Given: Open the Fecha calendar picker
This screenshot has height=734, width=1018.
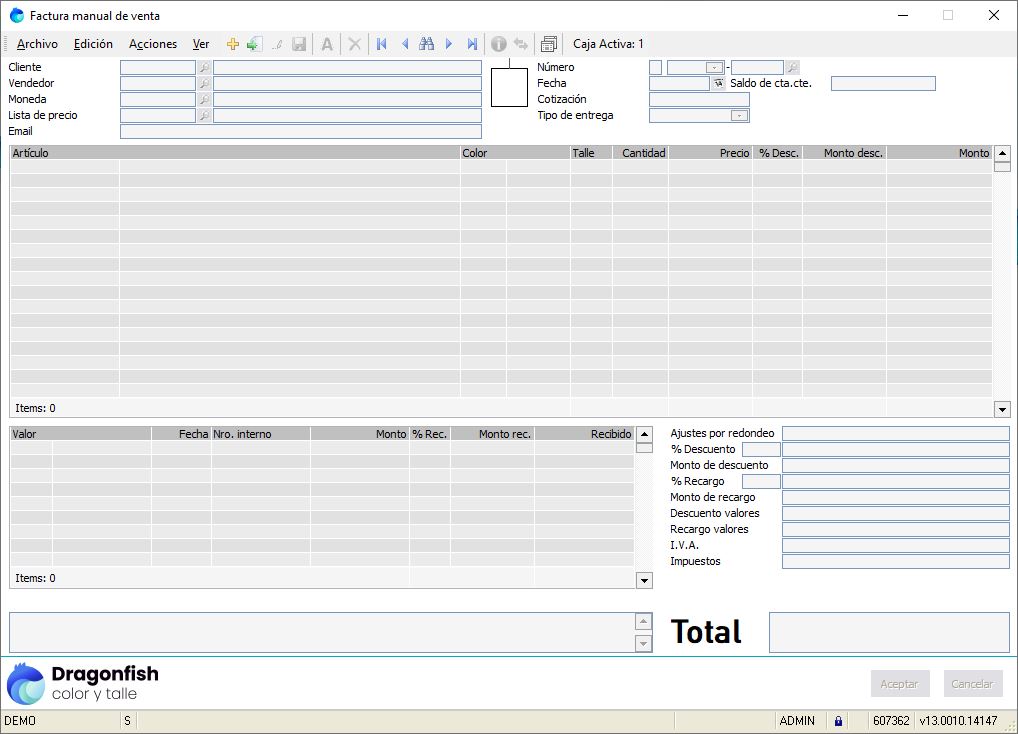Looking at the screenshot, I should pos(718,84).
